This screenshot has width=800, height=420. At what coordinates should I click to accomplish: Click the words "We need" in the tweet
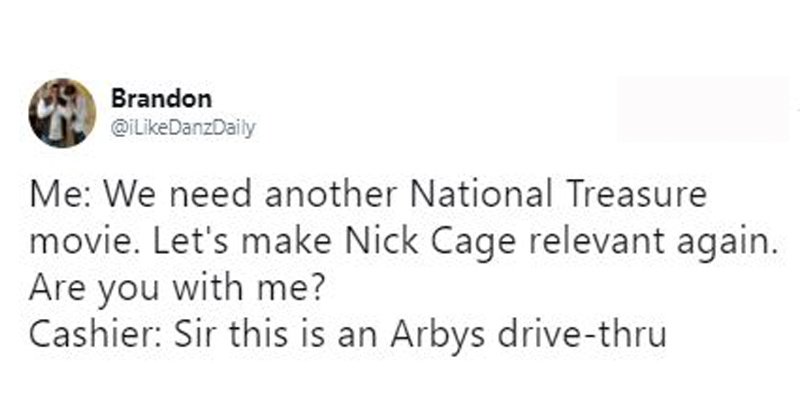(152, 196)
